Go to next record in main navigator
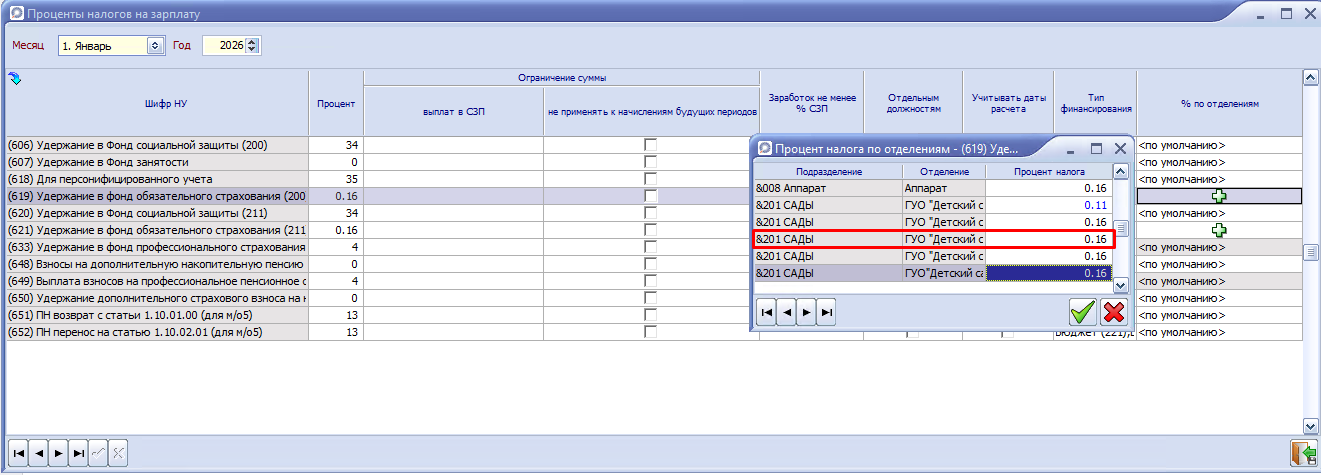 [58, 453]
